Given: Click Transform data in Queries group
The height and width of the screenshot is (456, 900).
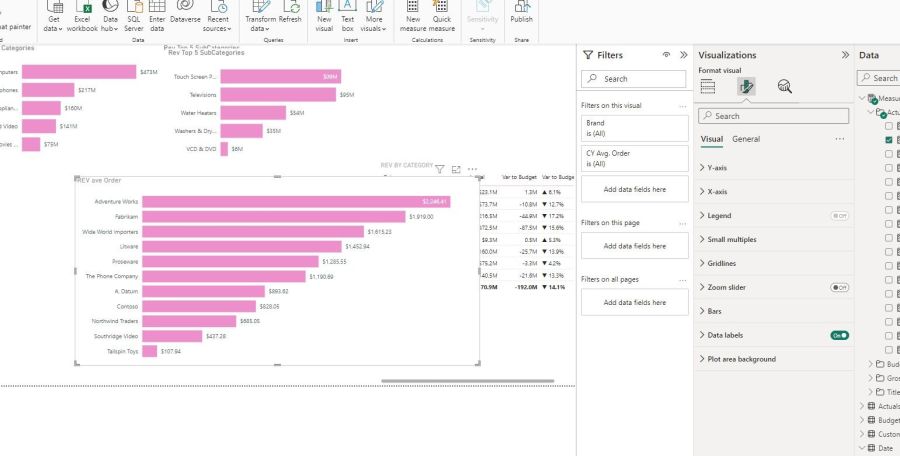Looking at the screenshot, I should (261, 16).
